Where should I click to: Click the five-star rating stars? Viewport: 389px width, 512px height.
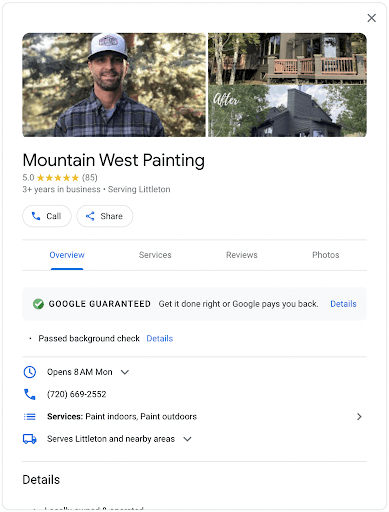58,177
